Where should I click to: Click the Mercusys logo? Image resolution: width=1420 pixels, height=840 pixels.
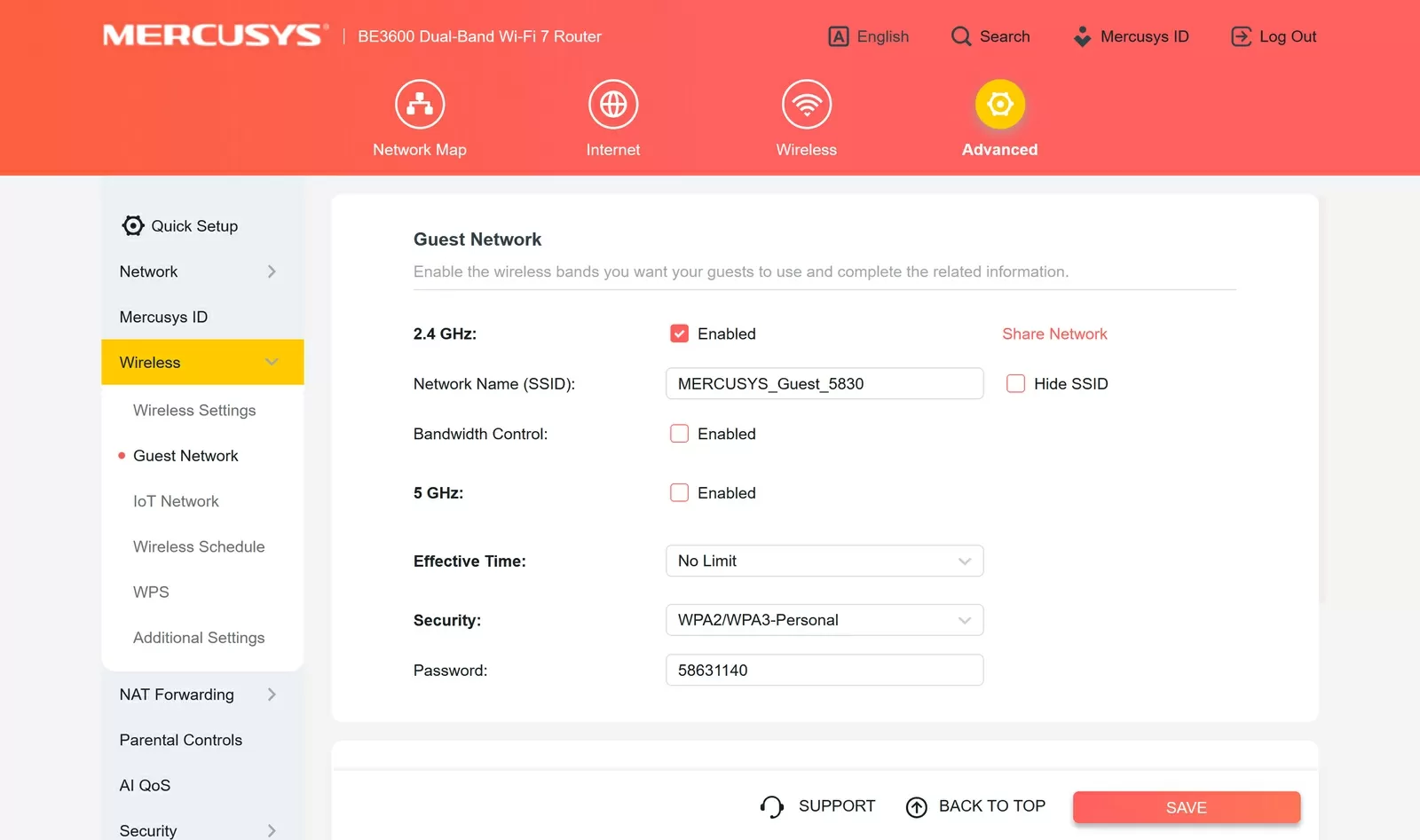pyautogui.click(x=216, y=35)
